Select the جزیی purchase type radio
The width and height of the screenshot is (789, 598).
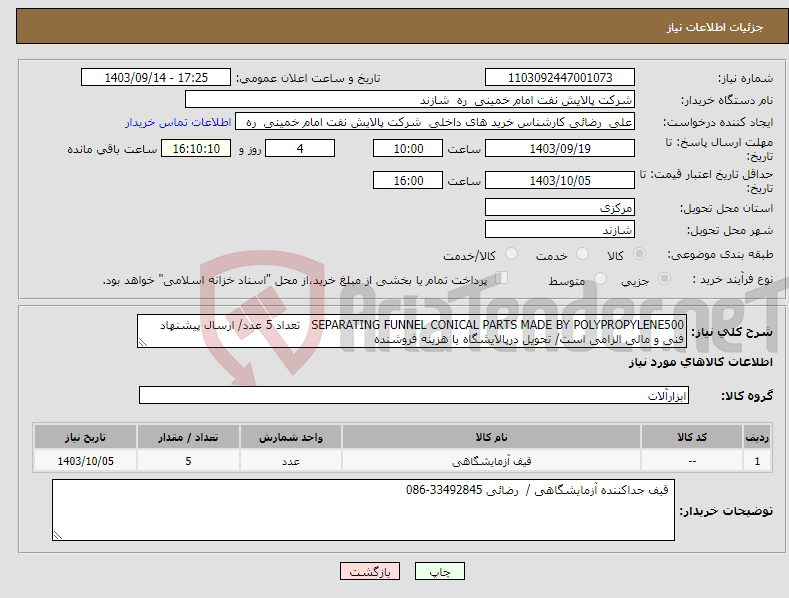(x=664, y=278)
